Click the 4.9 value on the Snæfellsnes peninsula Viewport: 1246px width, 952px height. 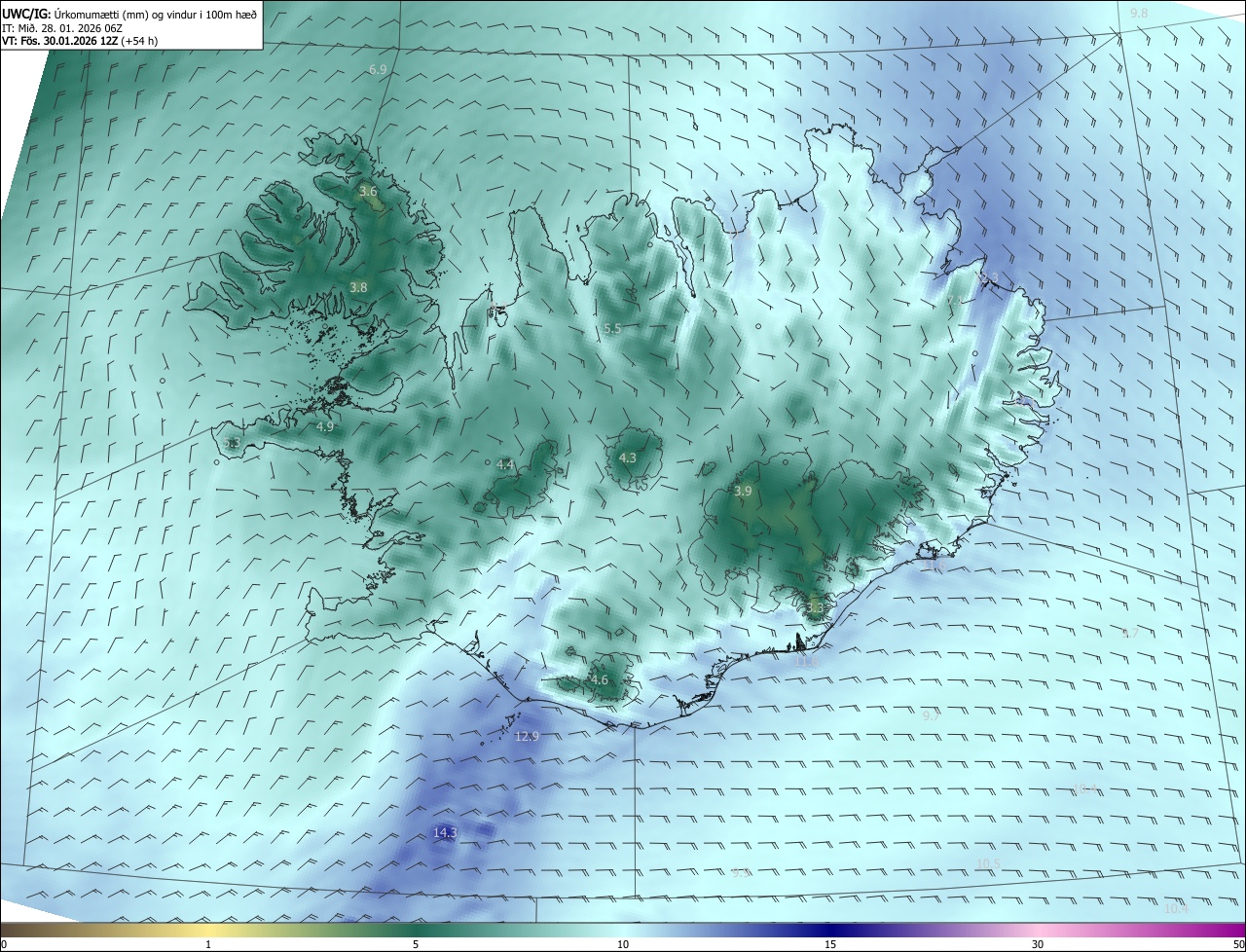[x=325, y=426]
